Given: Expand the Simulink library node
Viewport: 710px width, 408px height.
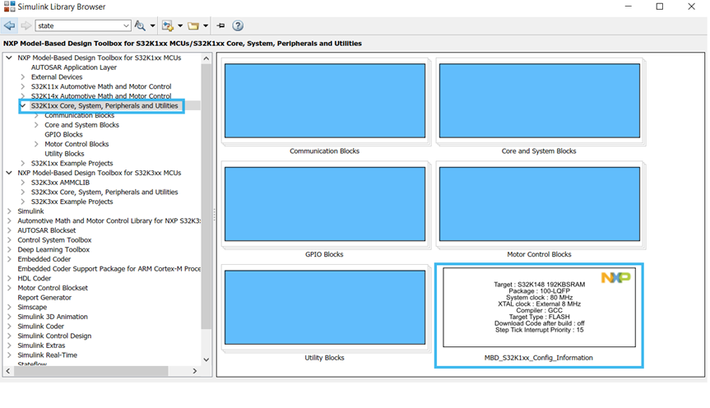Looking at the screenshot, I should [x=9, y=211].
